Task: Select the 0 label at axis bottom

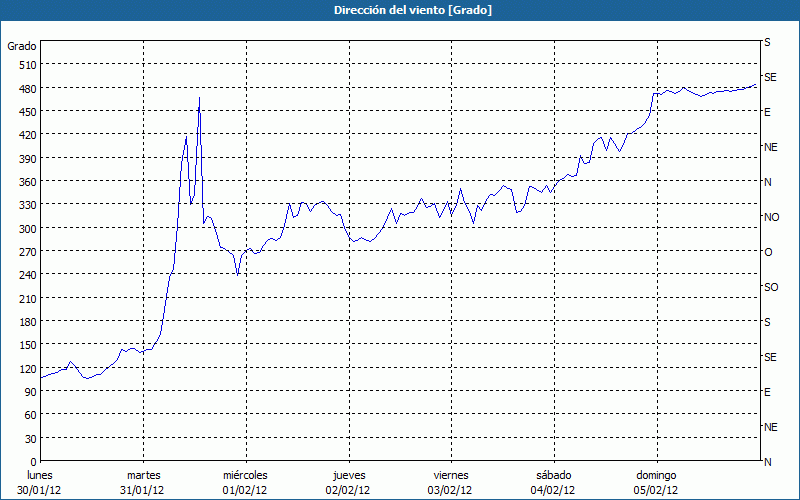Action: (x=32, y=461)
